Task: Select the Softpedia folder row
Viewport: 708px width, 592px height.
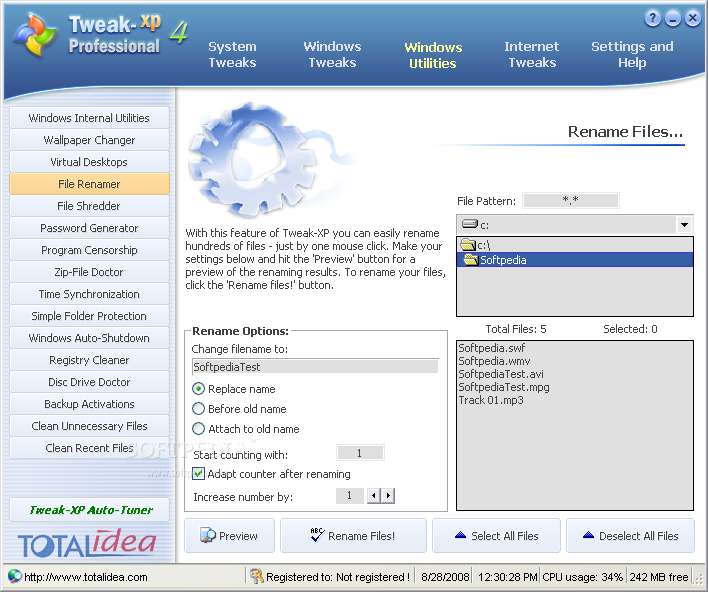Action: tap(575, 260)
